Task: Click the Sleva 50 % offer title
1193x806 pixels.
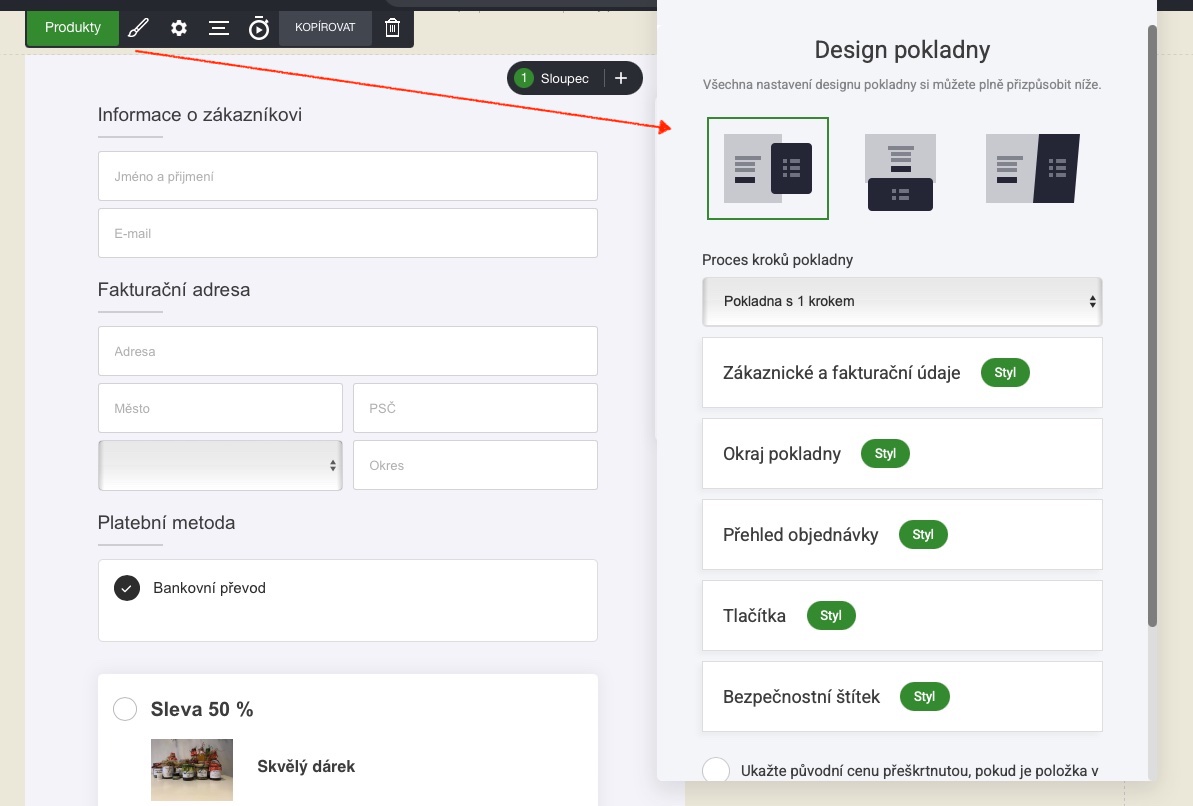Action: 202,709
